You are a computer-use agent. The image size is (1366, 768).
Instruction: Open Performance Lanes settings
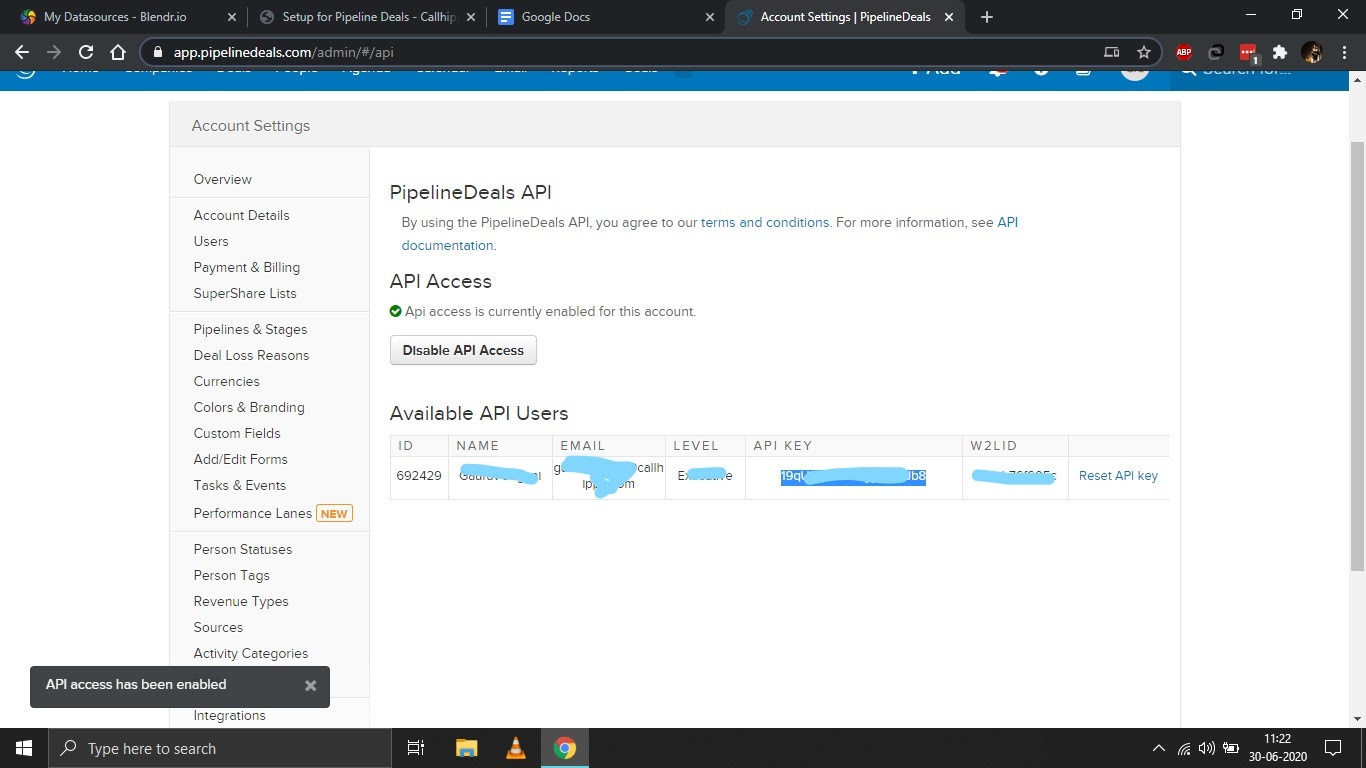[253, 514]
